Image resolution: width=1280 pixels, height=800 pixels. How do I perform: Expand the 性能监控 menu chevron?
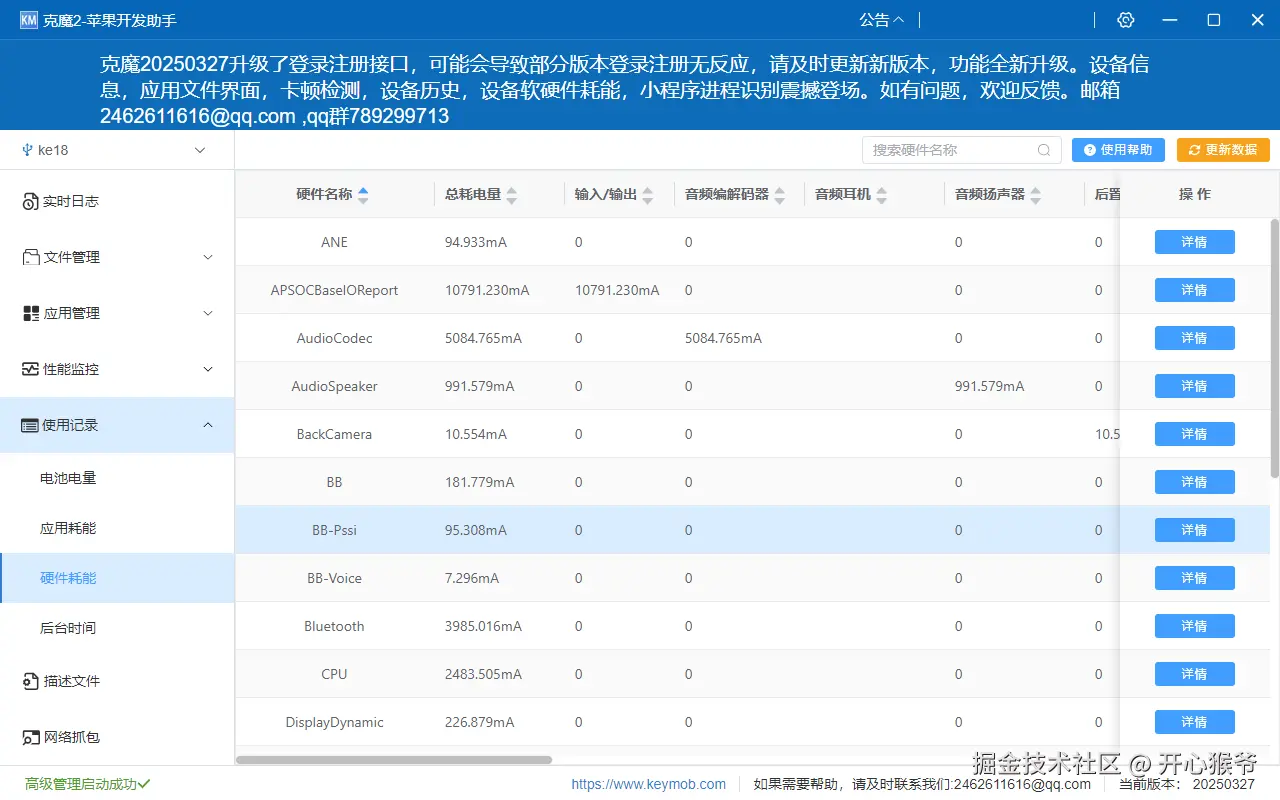pos(208,369)
